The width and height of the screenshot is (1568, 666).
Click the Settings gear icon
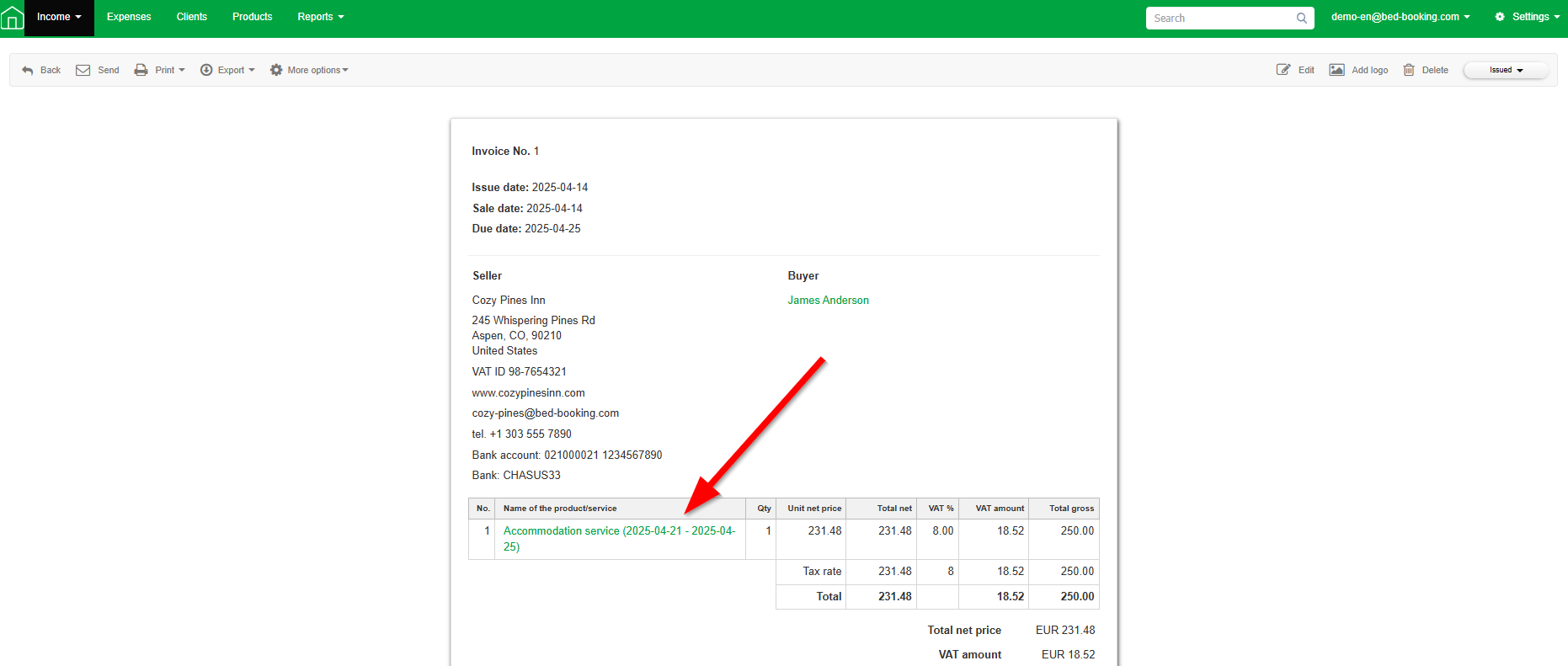1500,17
